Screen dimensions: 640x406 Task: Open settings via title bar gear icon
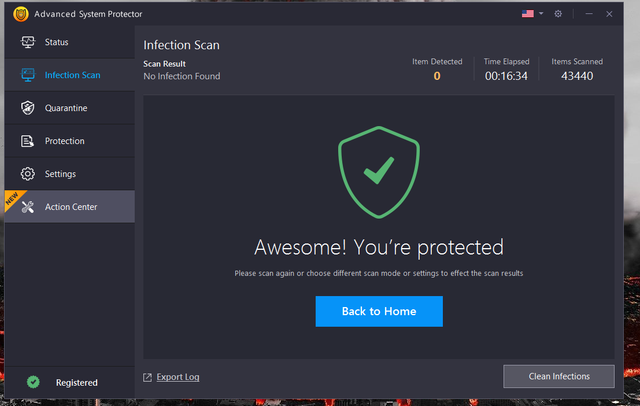558,14
